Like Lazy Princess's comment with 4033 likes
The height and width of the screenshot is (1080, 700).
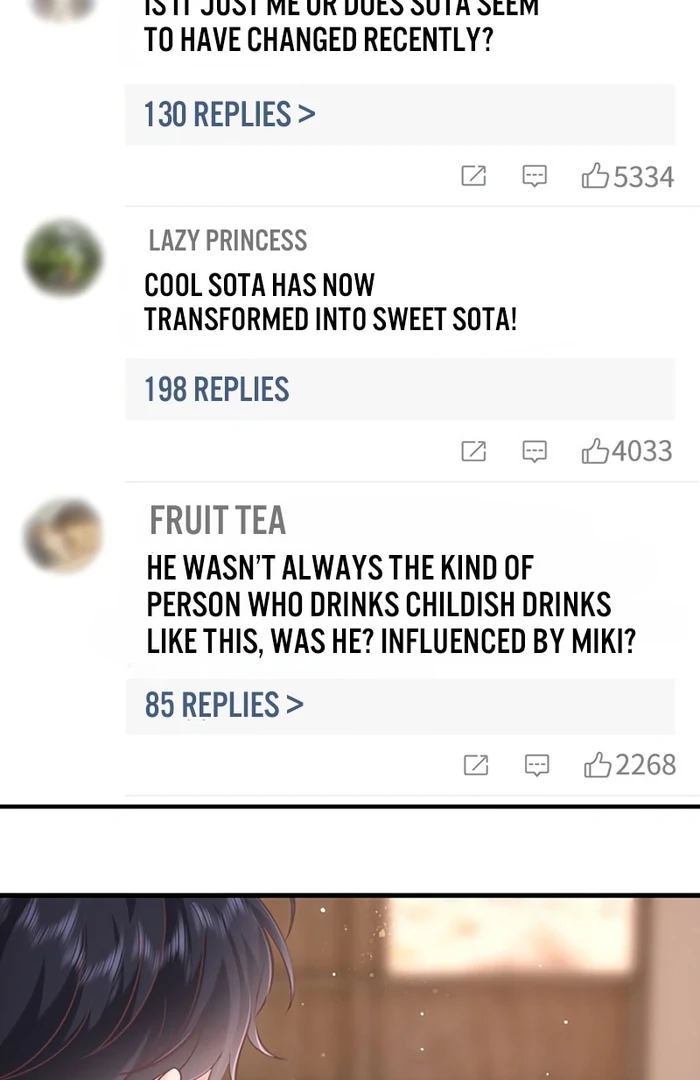[596, 451]
